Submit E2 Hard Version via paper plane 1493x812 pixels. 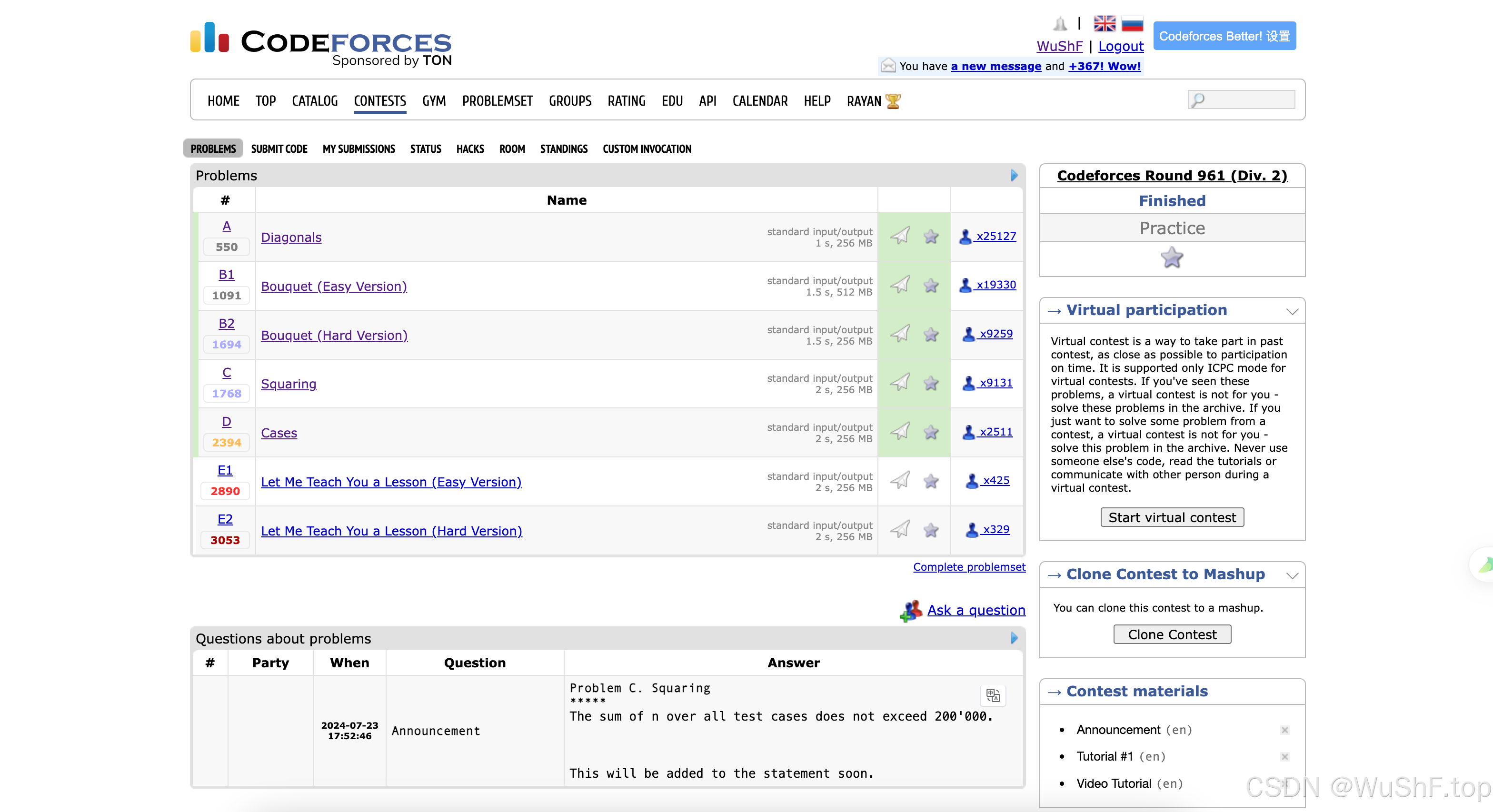(899, 530)
